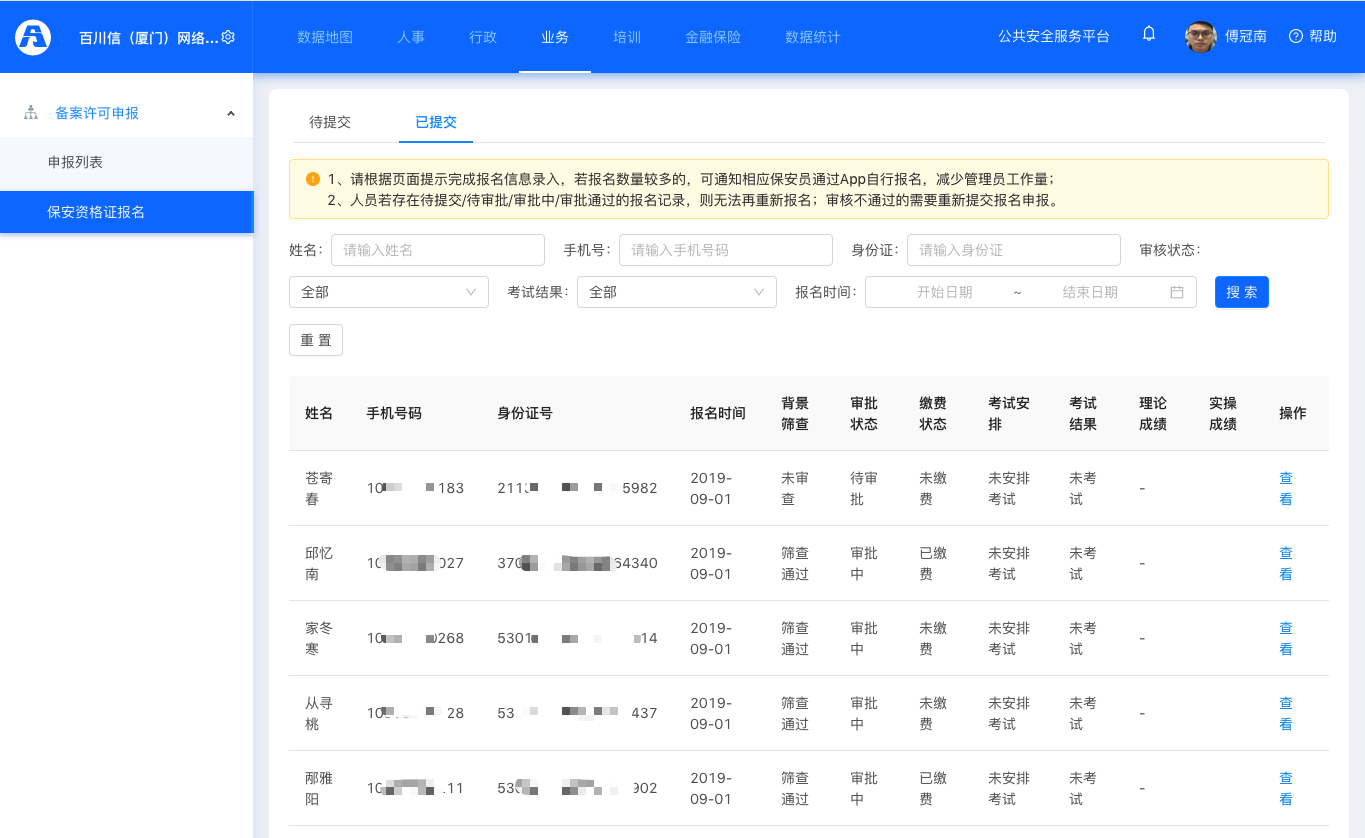Click 考试结果 column header
Image resolution: width=1365 pixels, height=838 pixels.
point(1083,413)
